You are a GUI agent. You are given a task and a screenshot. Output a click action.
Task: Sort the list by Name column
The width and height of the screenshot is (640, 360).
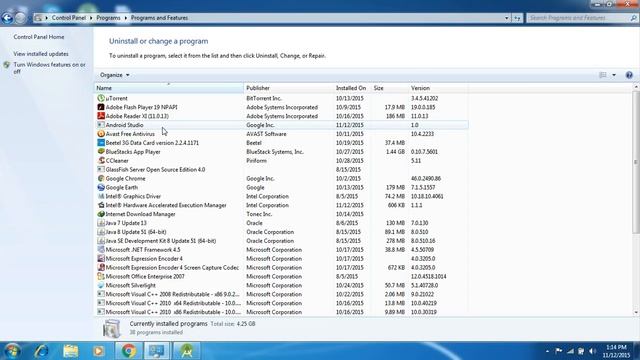click(x=169, y=88)
